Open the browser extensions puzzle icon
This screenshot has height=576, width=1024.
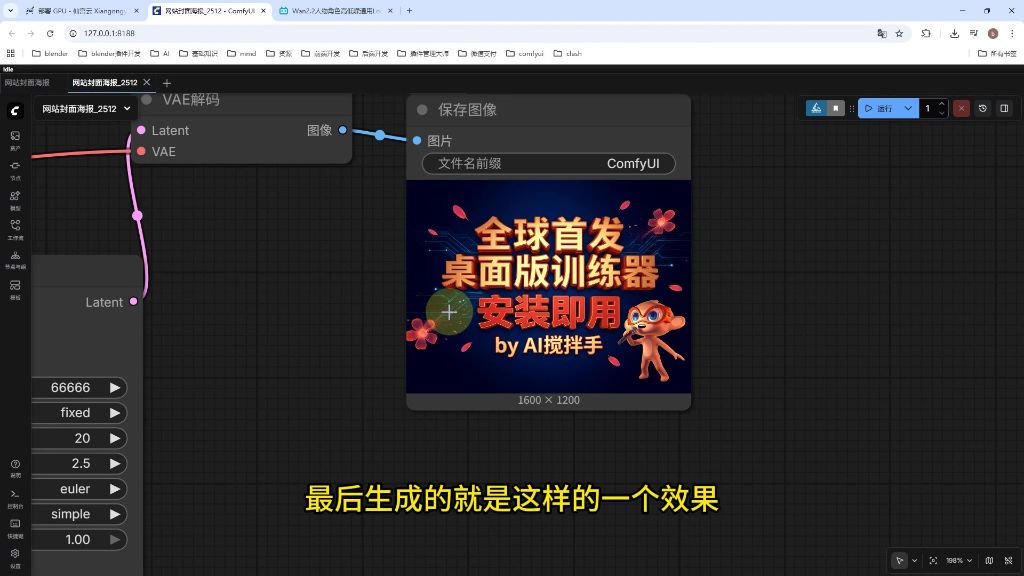(926, 33)
